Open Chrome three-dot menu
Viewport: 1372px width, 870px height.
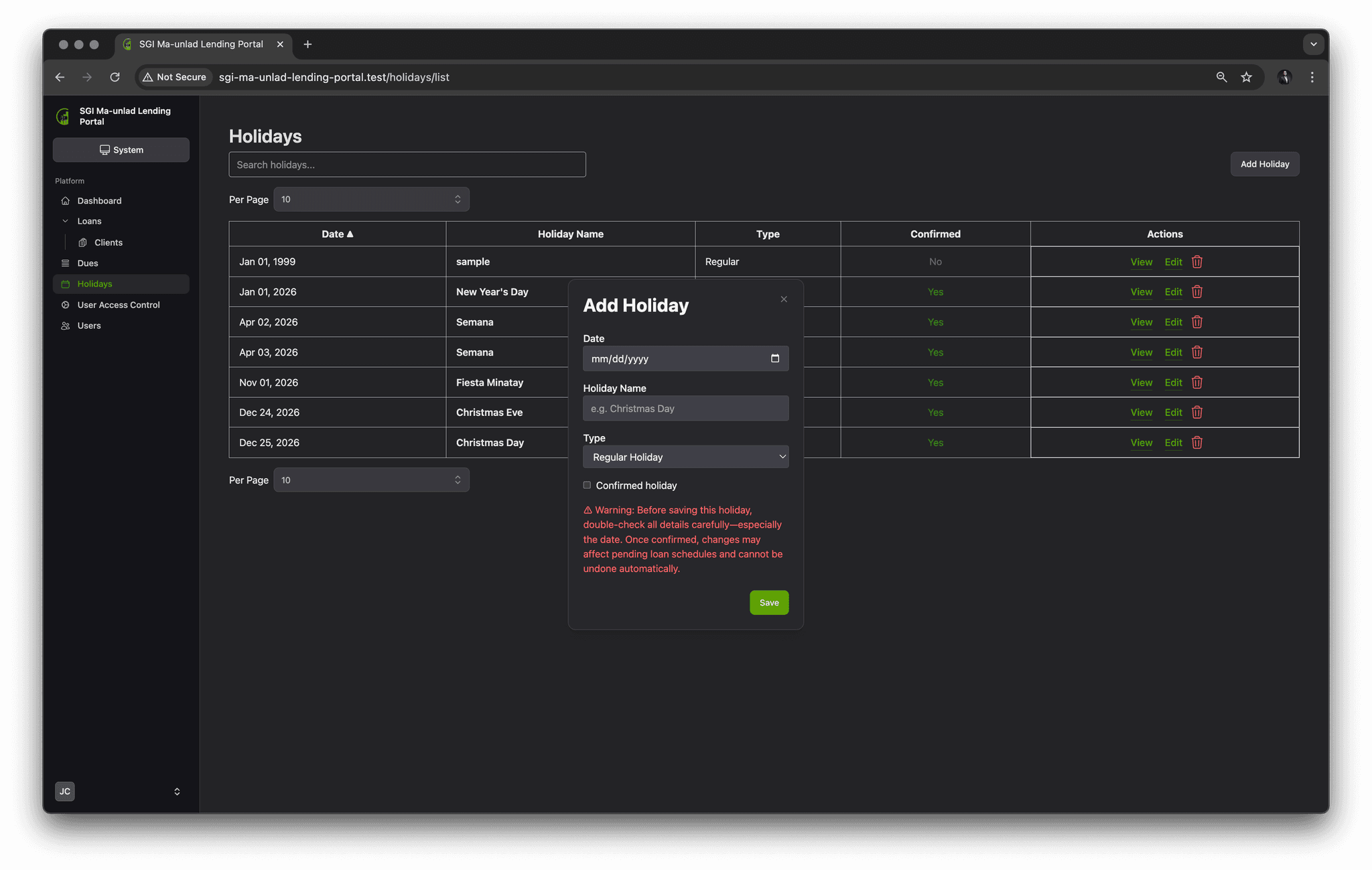pyautogui.click(x=1312, y=77)
